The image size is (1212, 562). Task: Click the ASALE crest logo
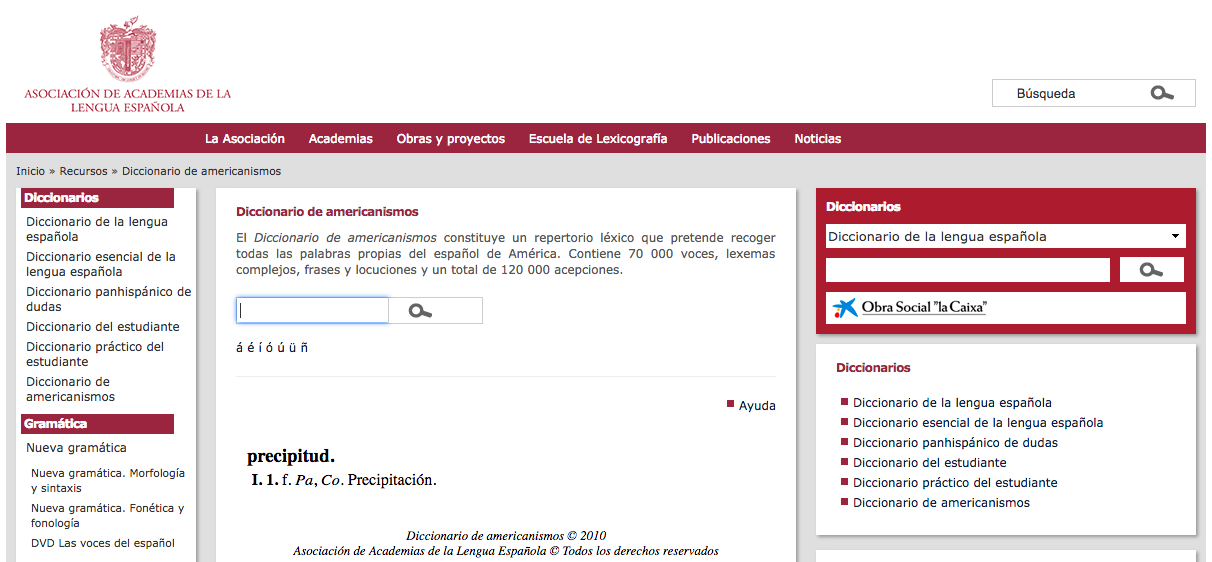point(127,50)
